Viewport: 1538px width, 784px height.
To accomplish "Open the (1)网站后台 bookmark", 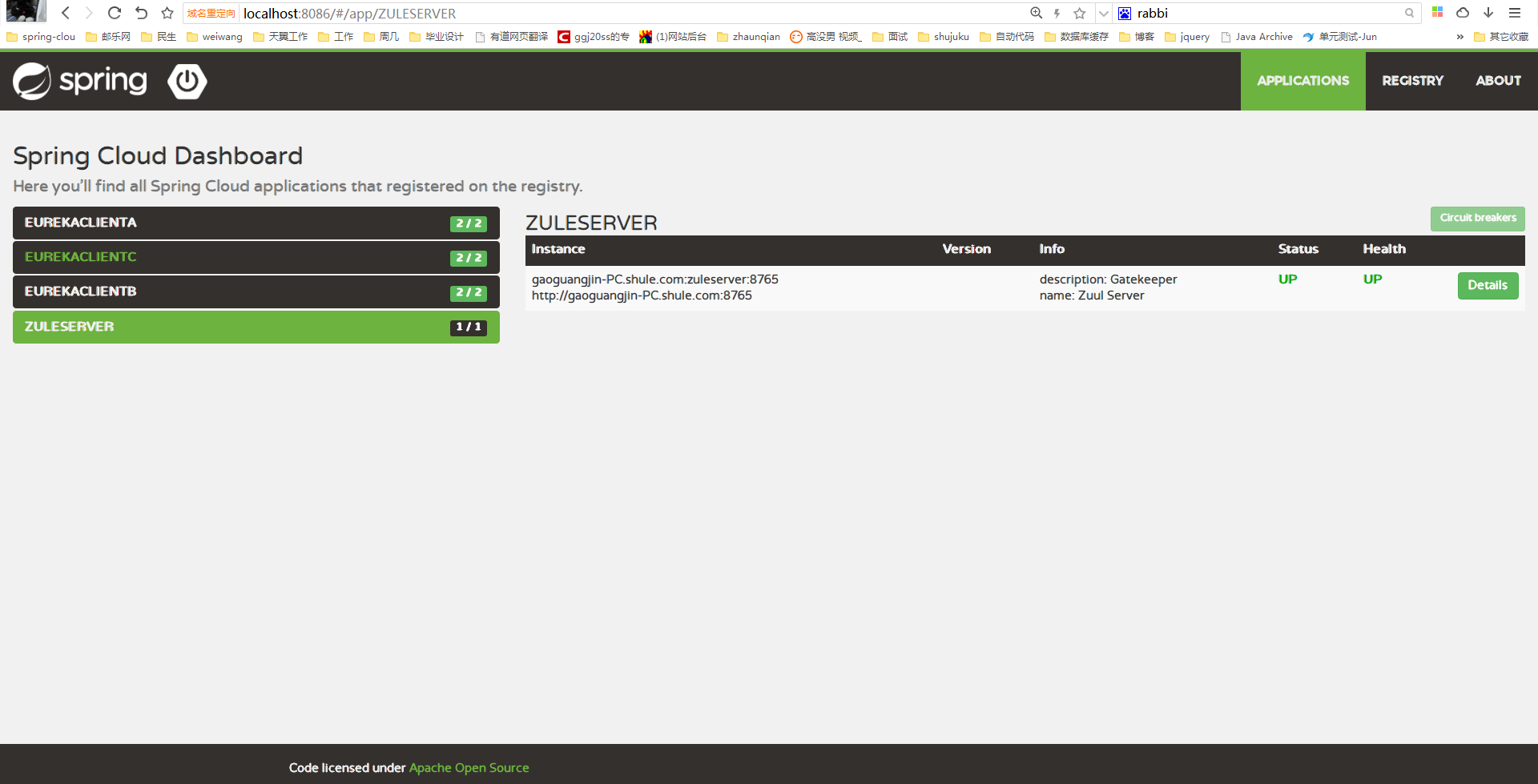I will [673, 37].
